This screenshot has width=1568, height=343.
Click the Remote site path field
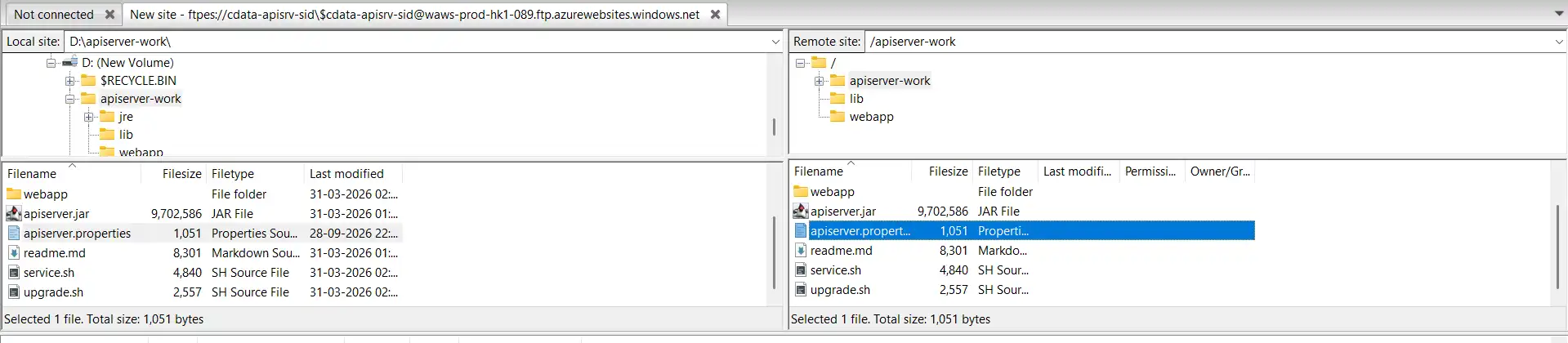point(1209,42)
